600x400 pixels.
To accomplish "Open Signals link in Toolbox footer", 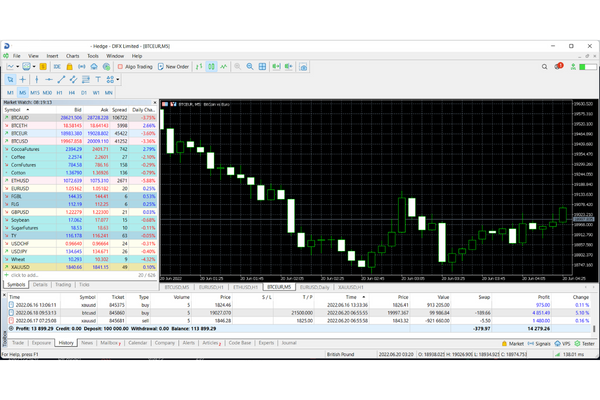I will 539,344.
